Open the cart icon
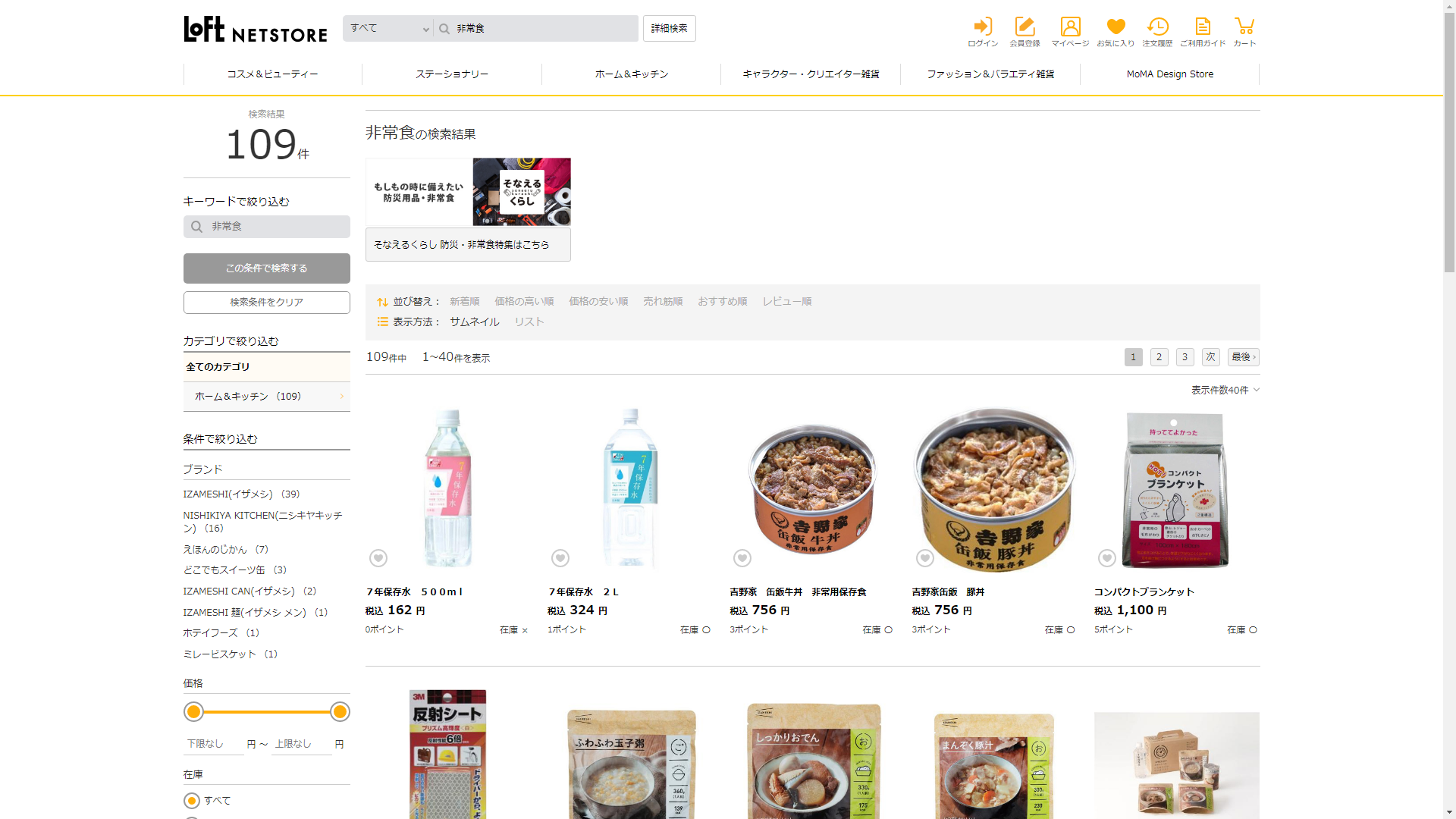1456x819 pixels. [x=1244, y=28]
